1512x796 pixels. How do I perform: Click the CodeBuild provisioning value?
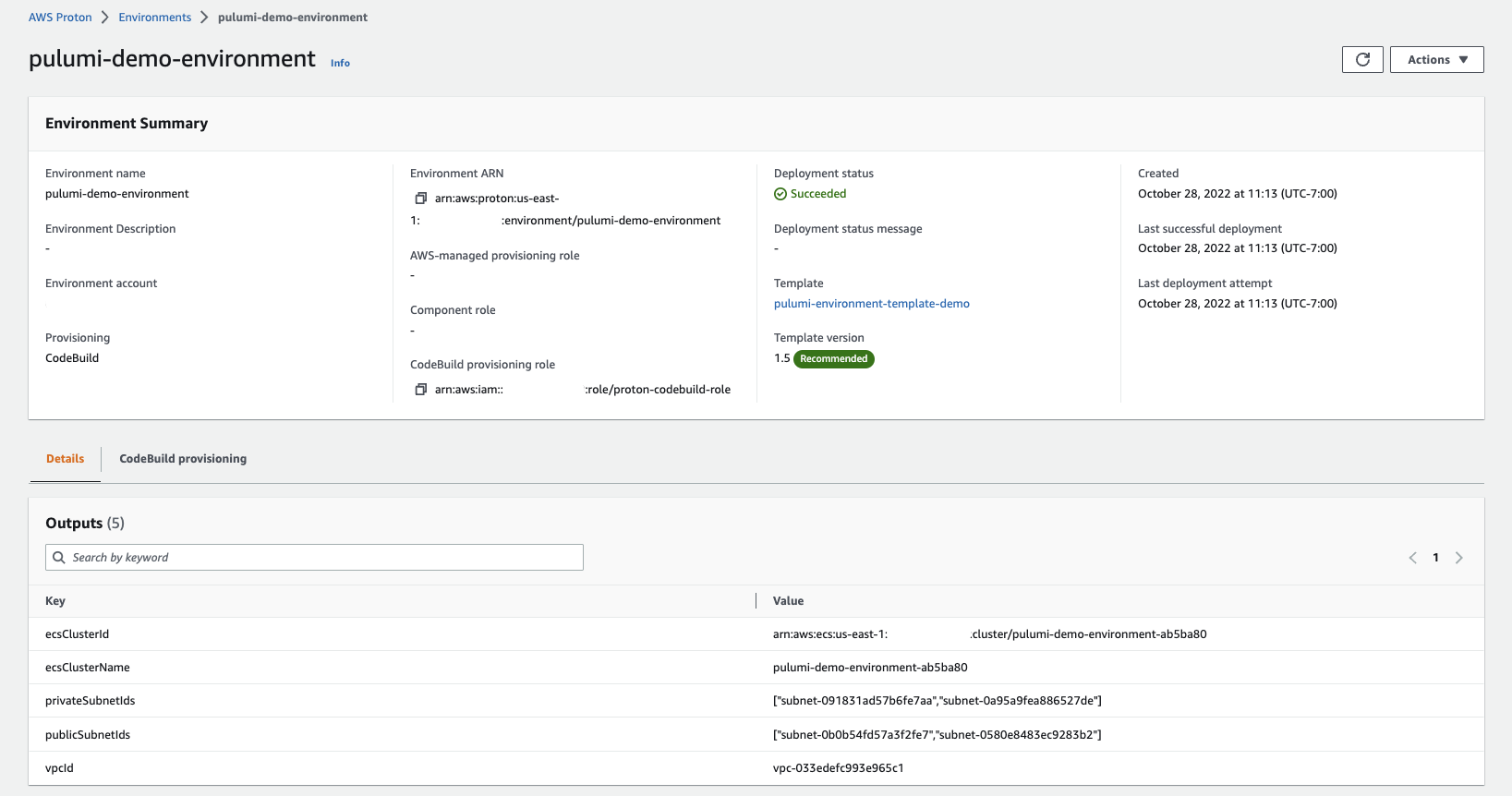click(72, 358)
